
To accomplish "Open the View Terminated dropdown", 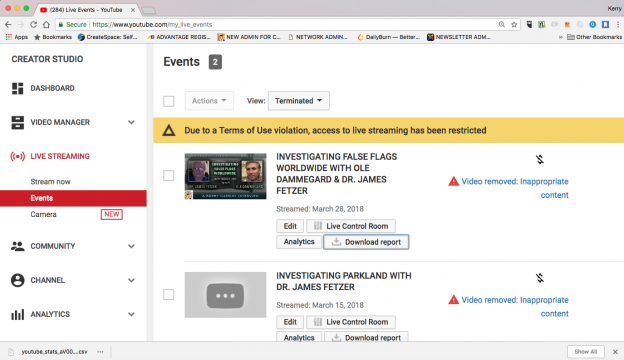I will point(298,101).
